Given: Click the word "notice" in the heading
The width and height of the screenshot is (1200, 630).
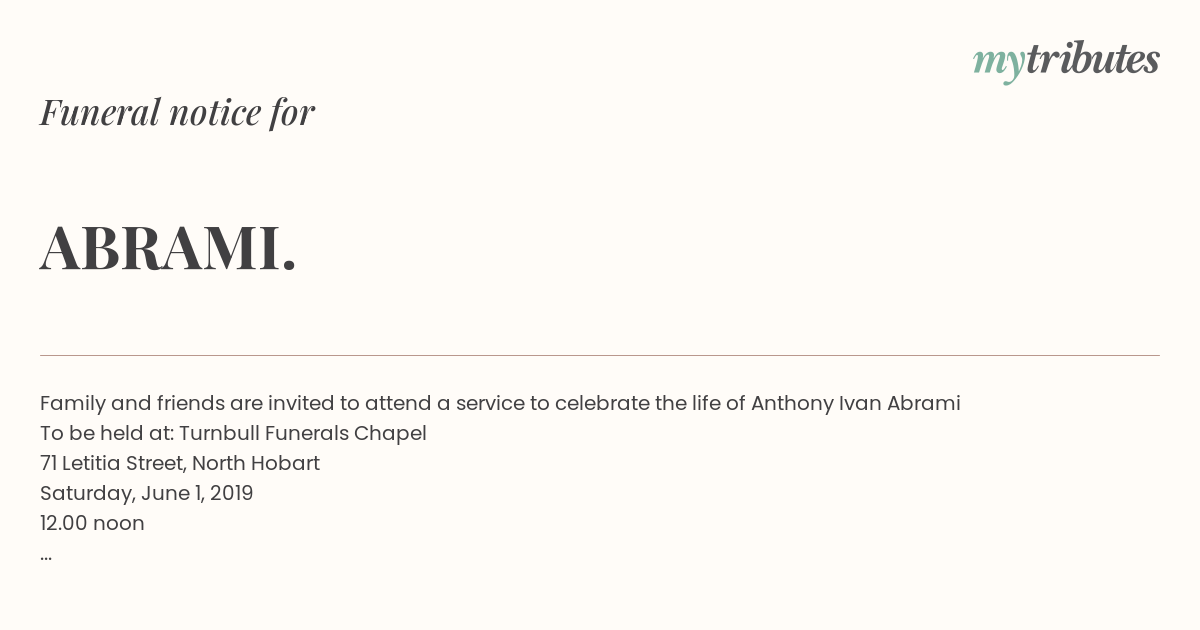Looking at the screenshot, I should click(x=215, y=112).
